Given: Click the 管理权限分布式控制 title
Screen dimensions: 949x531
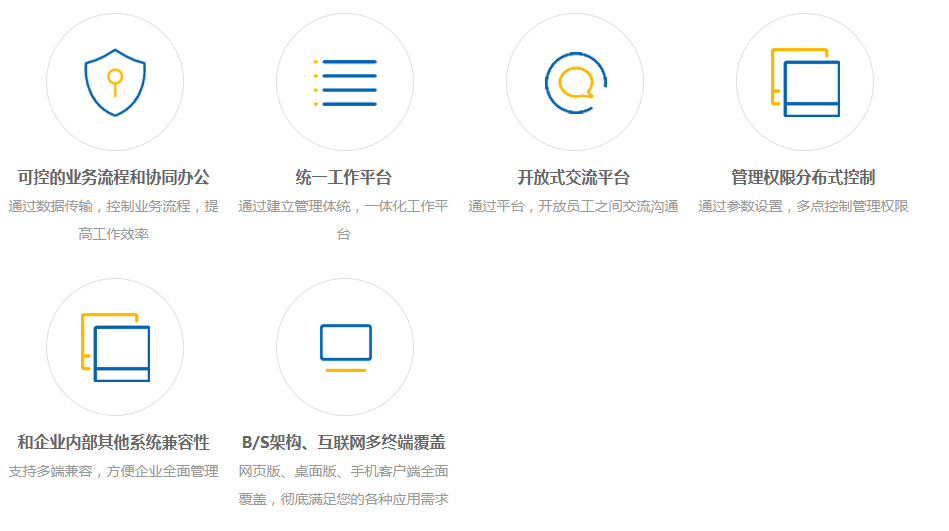Looking at the screenshot, I should tap(803, 178).
